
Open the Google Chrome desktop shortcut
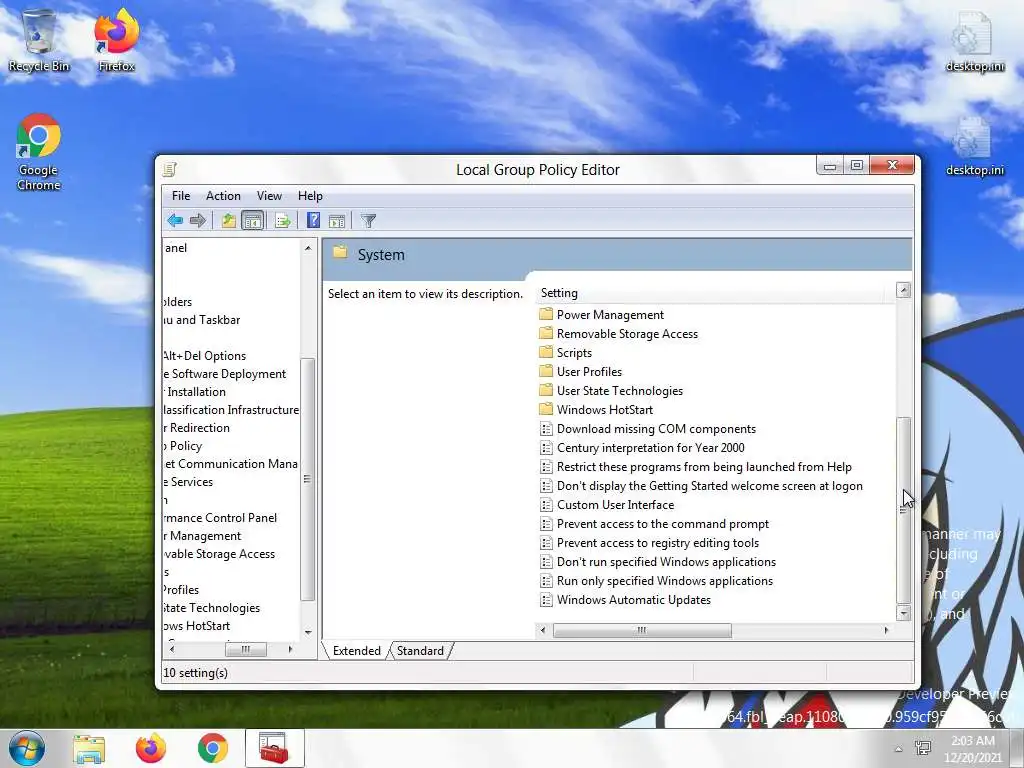click(x=39, y=152)
